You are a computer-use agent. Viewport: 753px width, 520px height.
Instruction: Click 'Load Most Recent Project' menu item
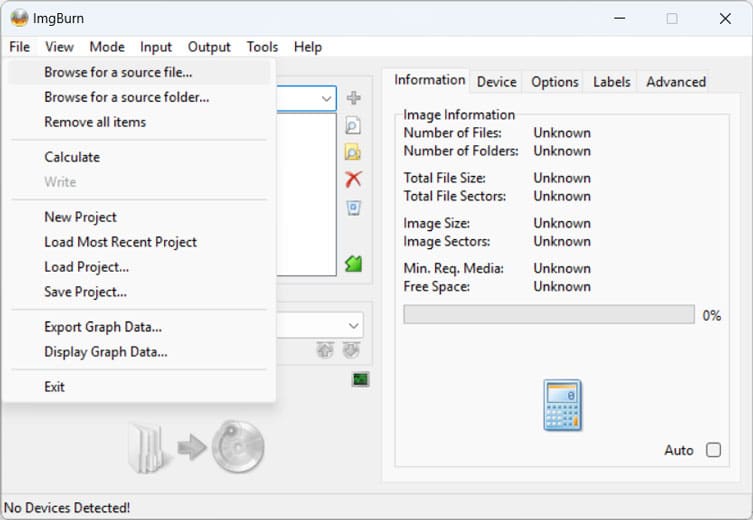(x=120, y=242)
